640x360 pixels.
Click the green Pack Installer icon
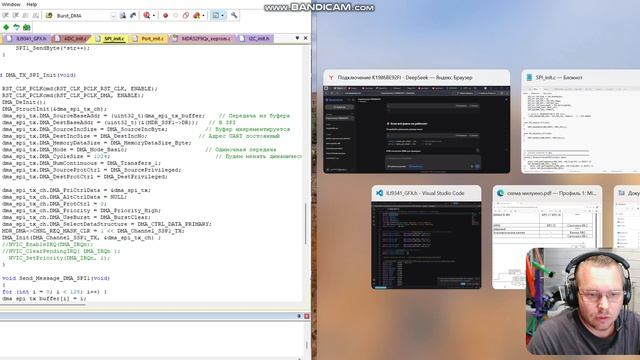point(27,27)
